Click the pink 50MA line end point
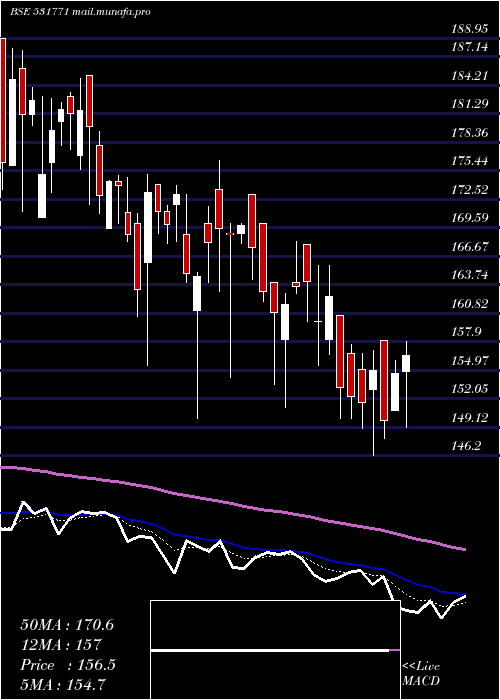The image size is (500, 700). pos(464,549)
